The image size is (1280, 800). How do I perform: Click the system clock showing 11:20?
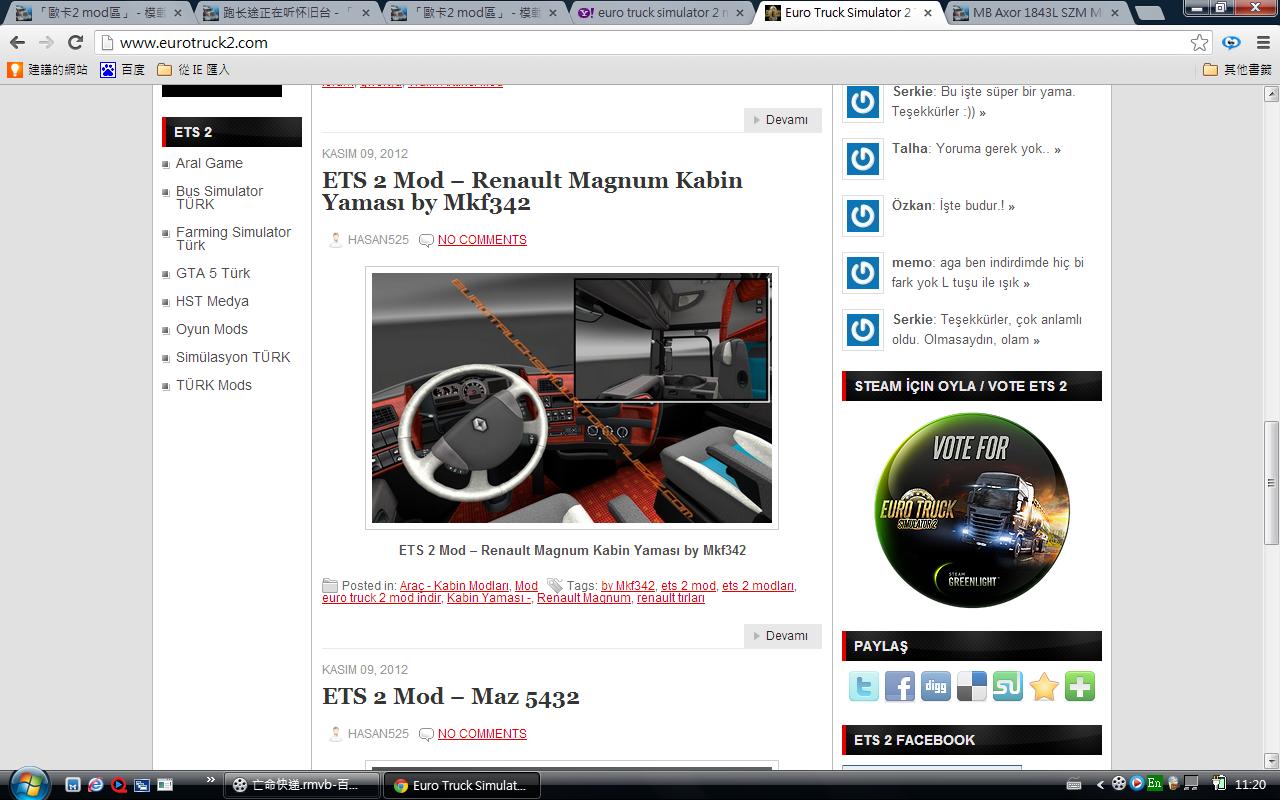[1251, 785]
